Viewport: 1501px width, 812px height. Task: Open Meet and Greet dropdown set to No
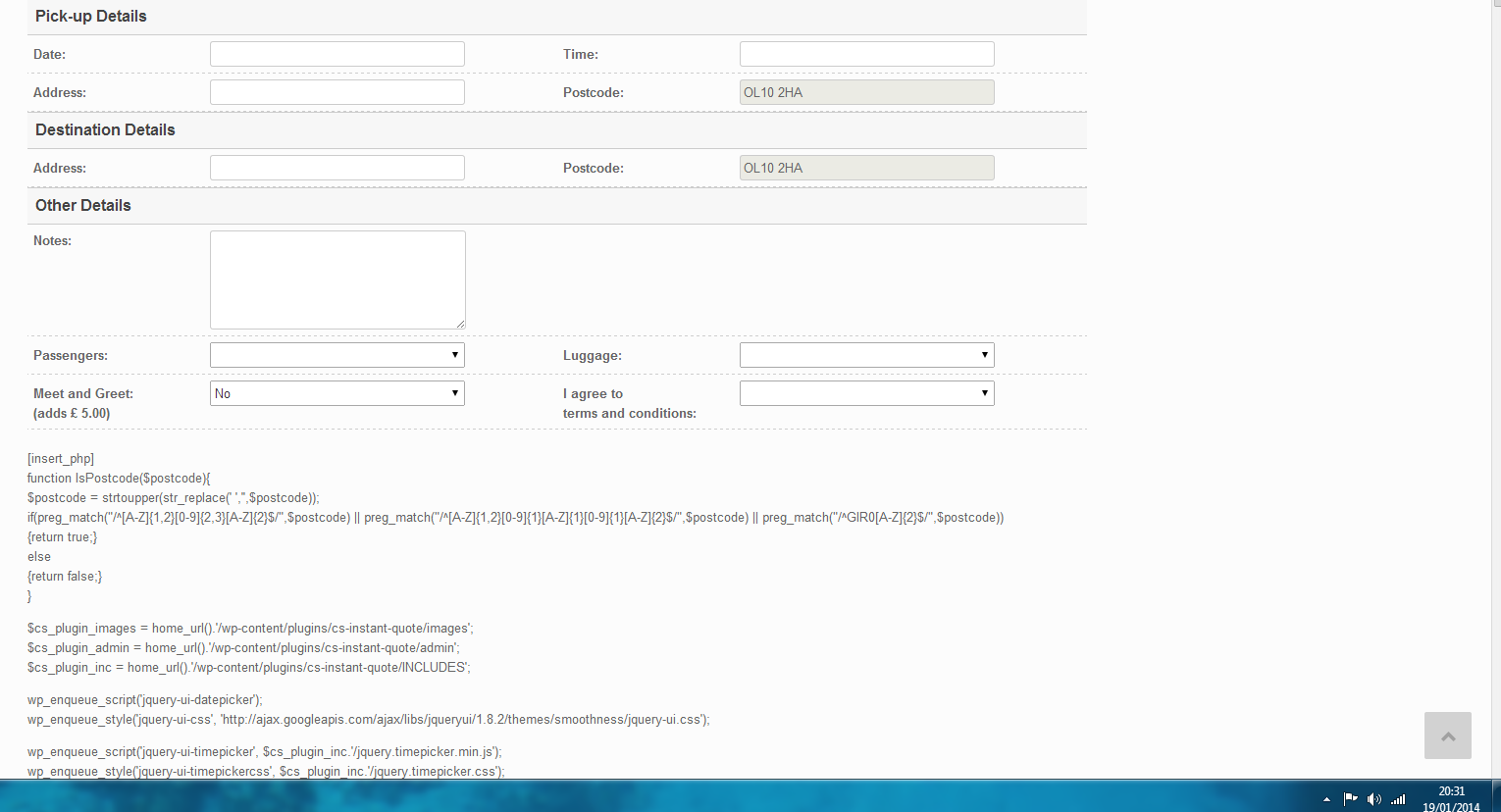point(337,393)
